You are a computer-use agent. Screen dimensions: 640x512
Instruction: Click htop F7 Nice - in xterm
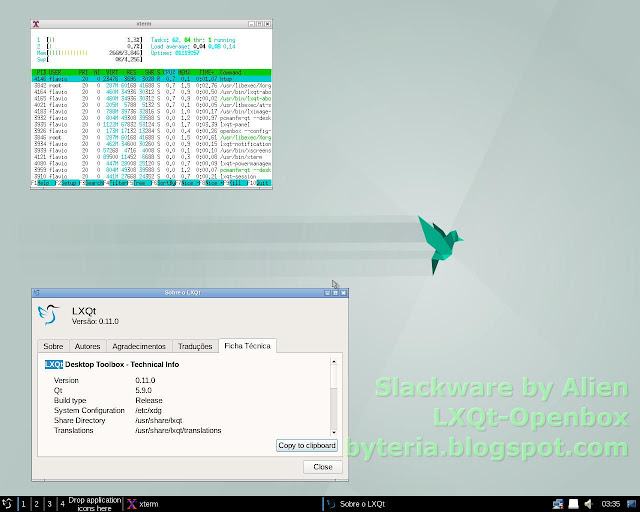coord(188,183)
